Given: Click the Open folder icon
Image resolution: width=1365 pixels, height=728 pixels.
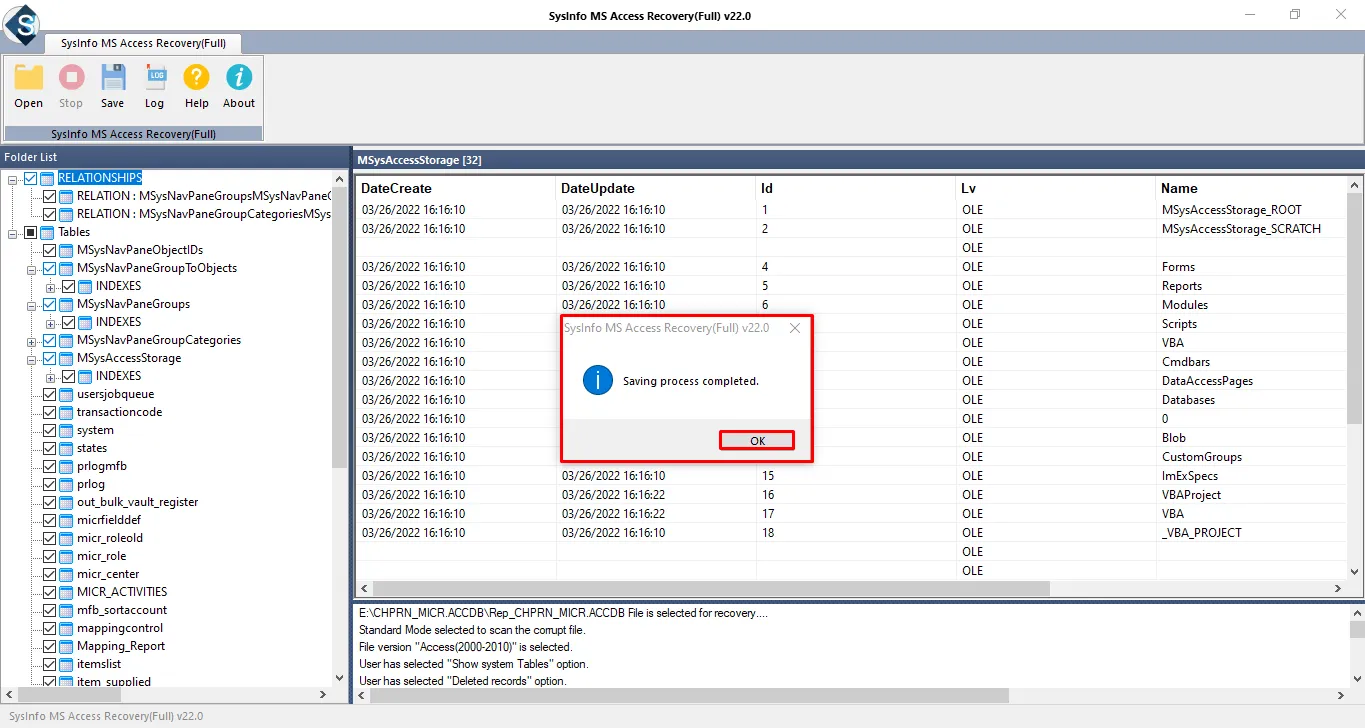Looking at the screenshot, I should coord(29,78).
